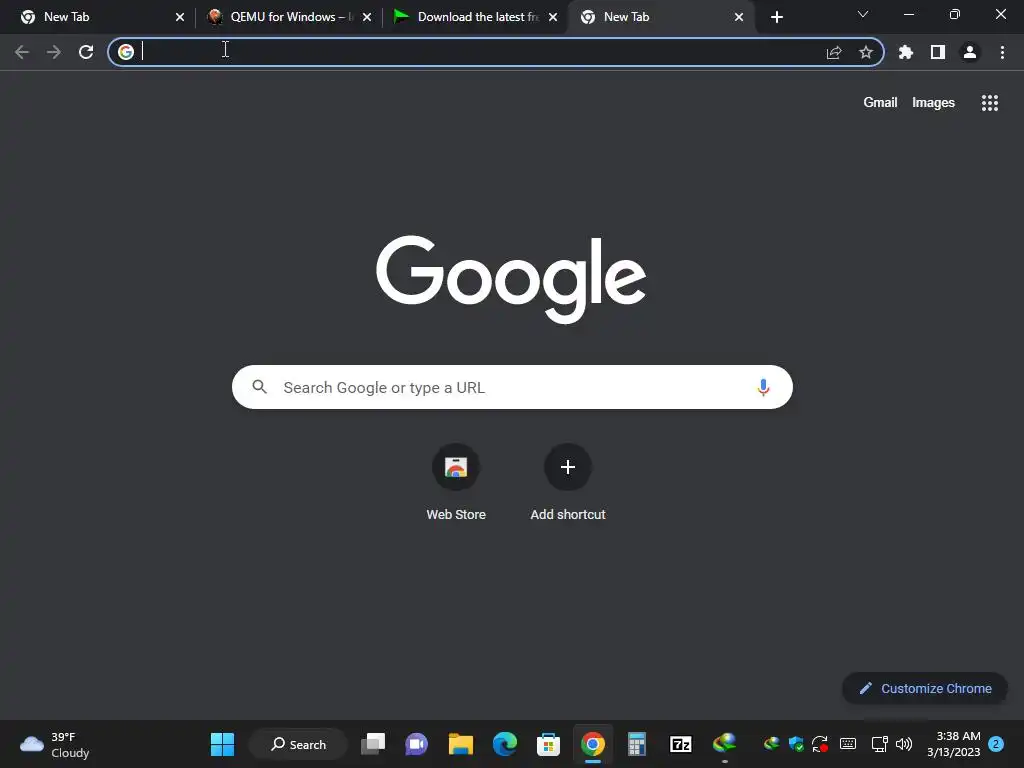The width and height of the screenshot is (1024, 768).
Task: Open Windows Security shield tray icon
Action: 795,744
